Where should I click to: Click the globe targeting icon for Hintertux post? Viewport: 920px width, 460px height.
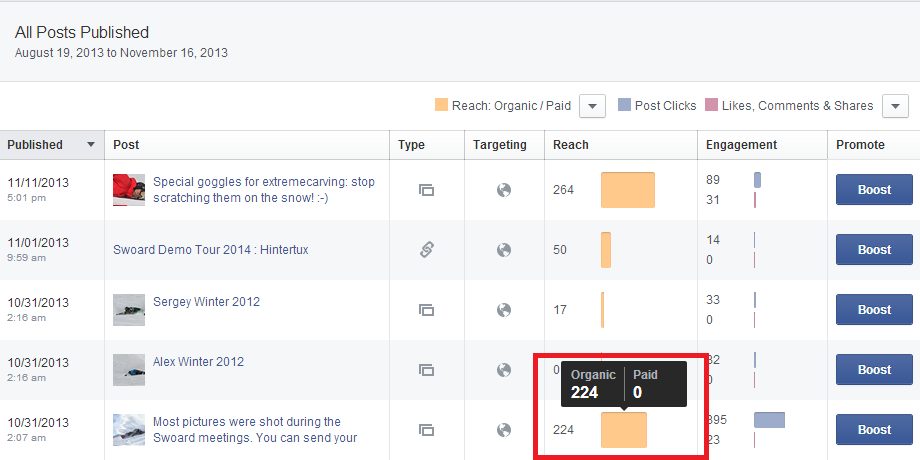(504, 250)
